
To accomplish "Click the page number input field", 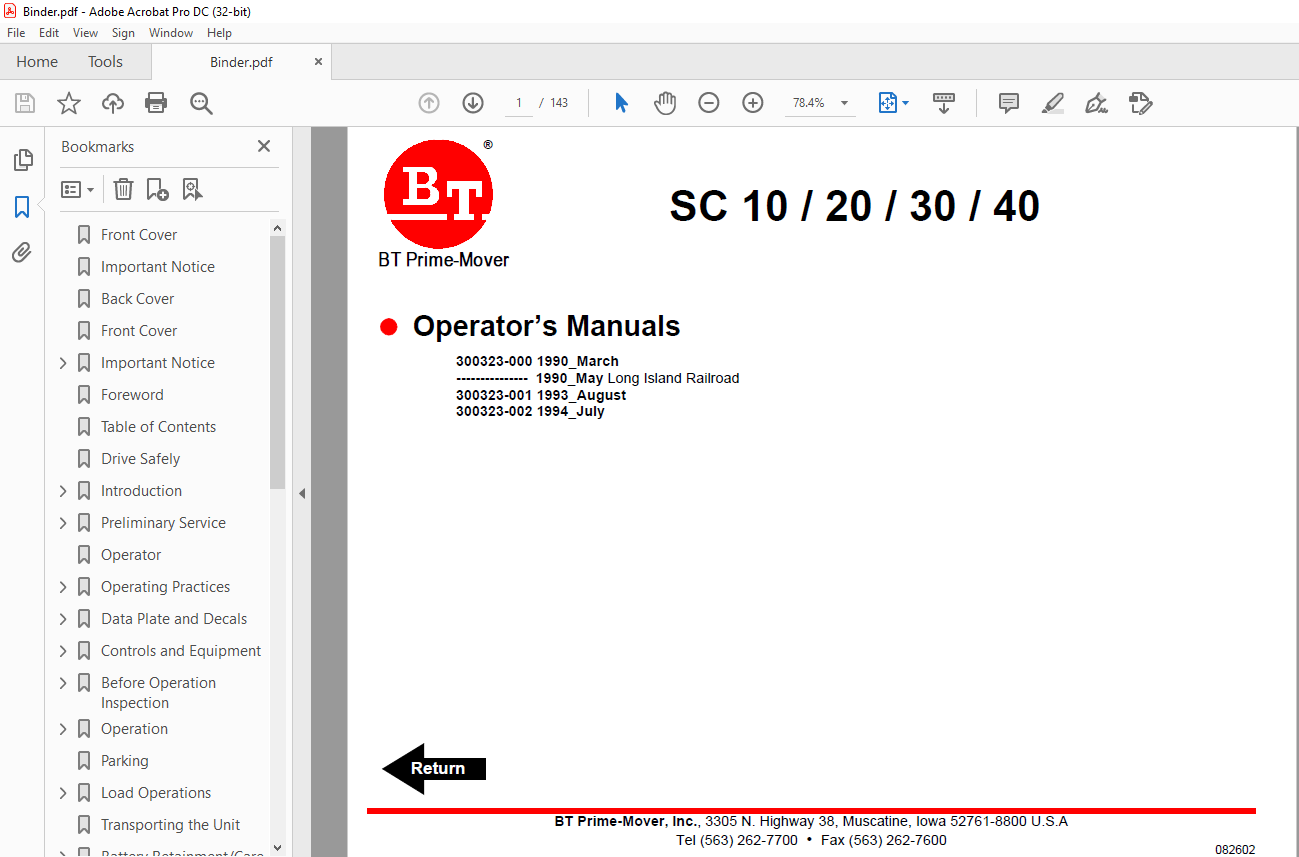I will [x=519, y=103].
